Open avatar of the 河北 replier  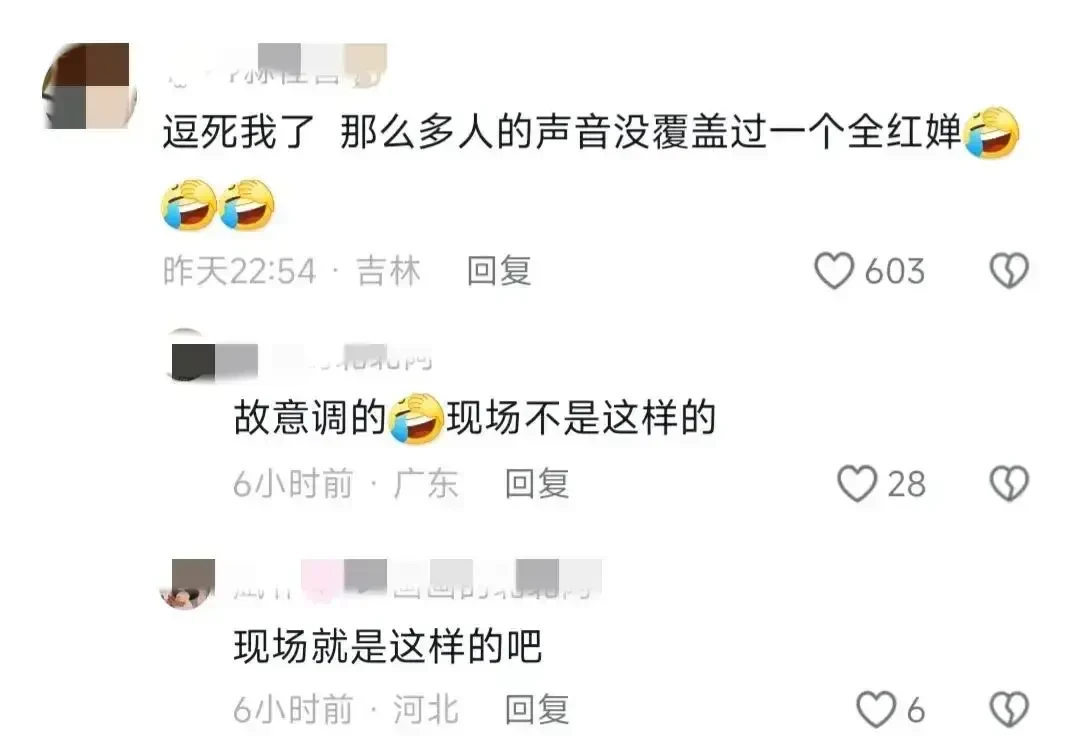click(187, 584)
